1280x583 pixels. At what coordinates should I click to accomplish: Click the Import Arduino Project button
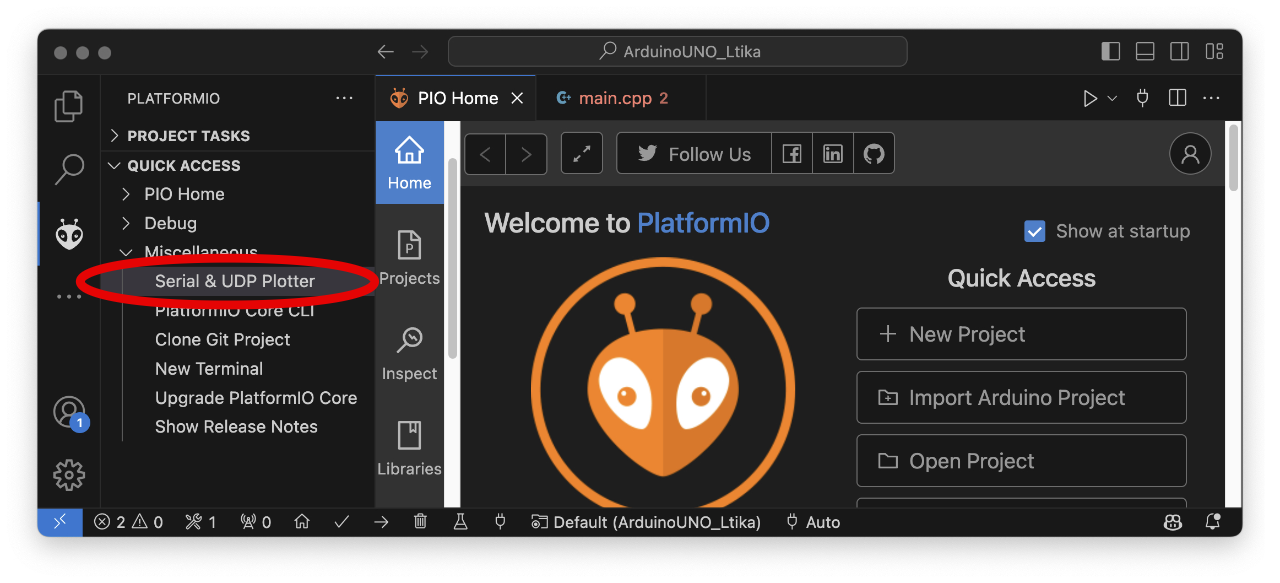pyautogui.click(x=1021, y=397)
